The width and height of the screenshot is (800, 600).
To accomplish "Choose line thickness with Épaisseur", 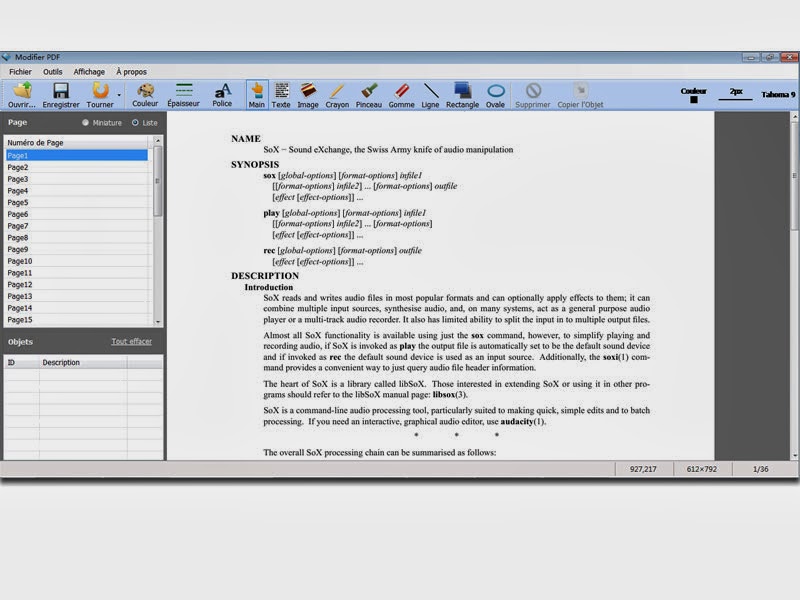I will click(184, 95).
